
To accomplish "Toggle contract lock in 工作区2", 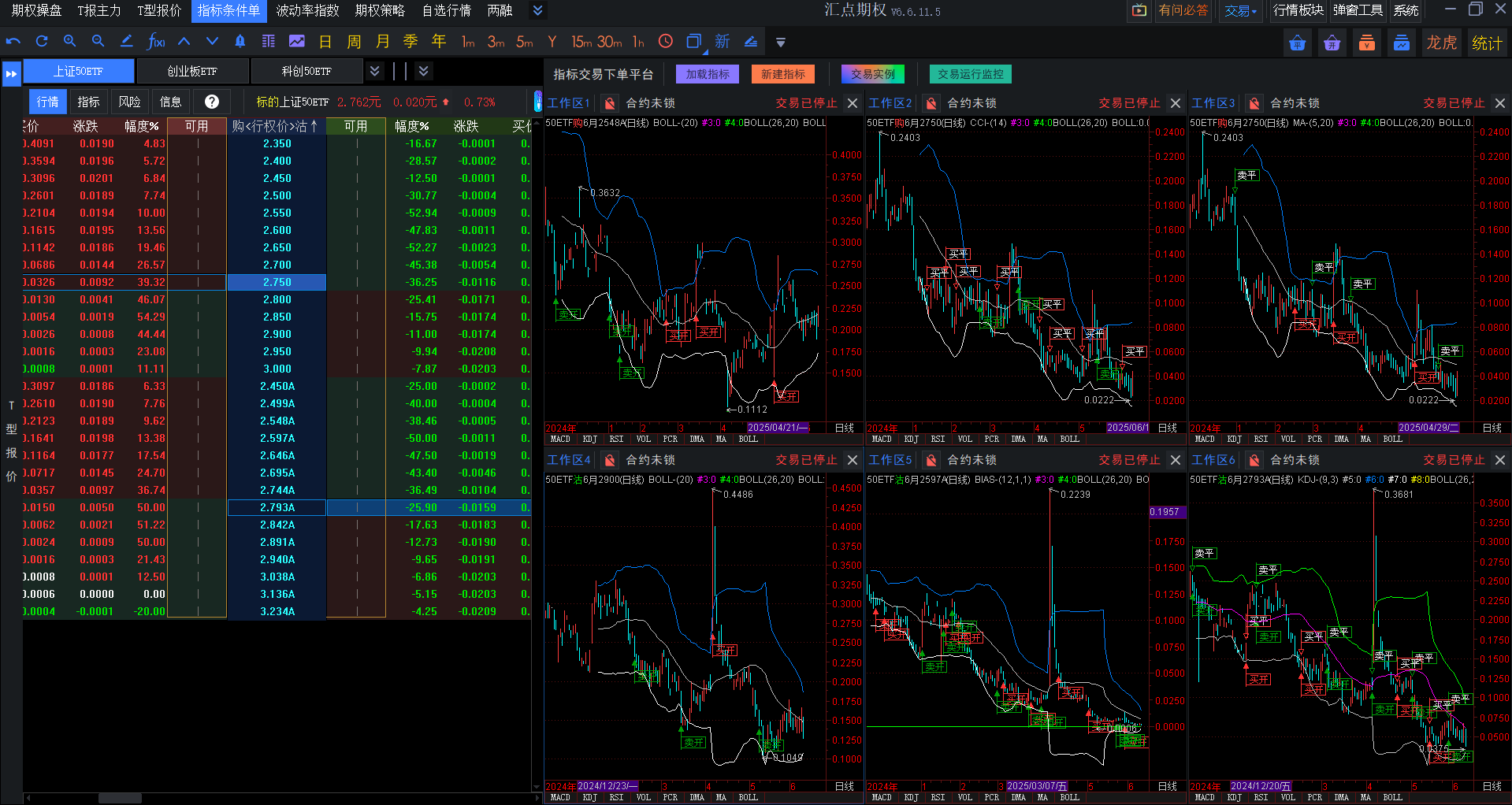I will click(x=931, y=103).
